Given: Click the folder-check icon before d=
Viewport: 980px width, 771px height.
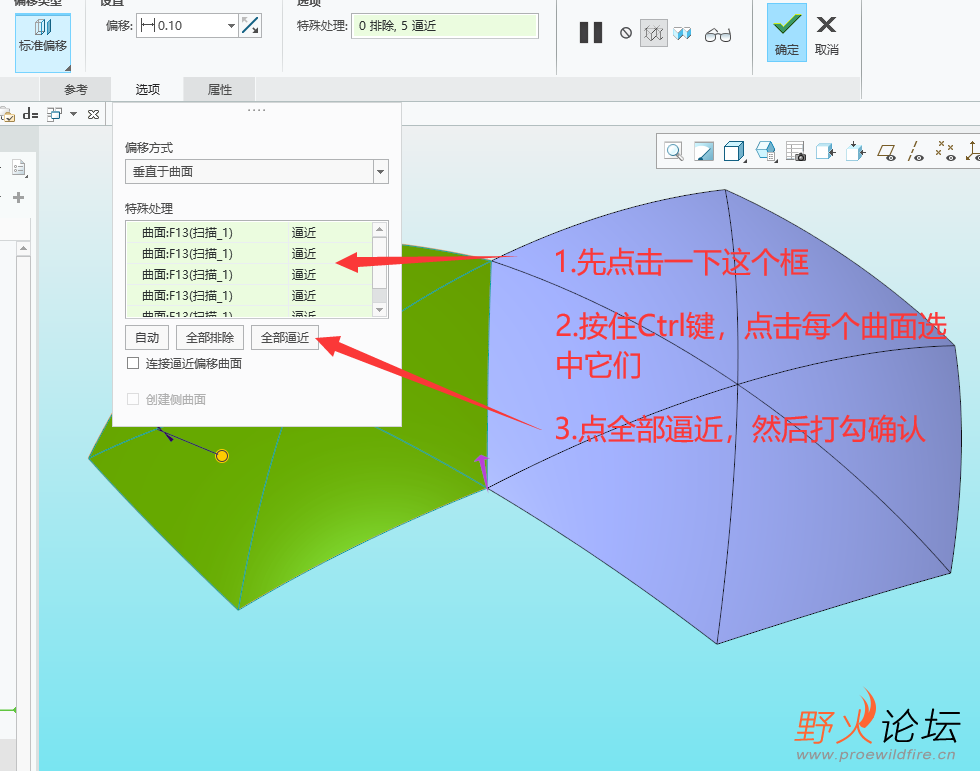Looking at the screenshot, I should click(x=8, y=114).
